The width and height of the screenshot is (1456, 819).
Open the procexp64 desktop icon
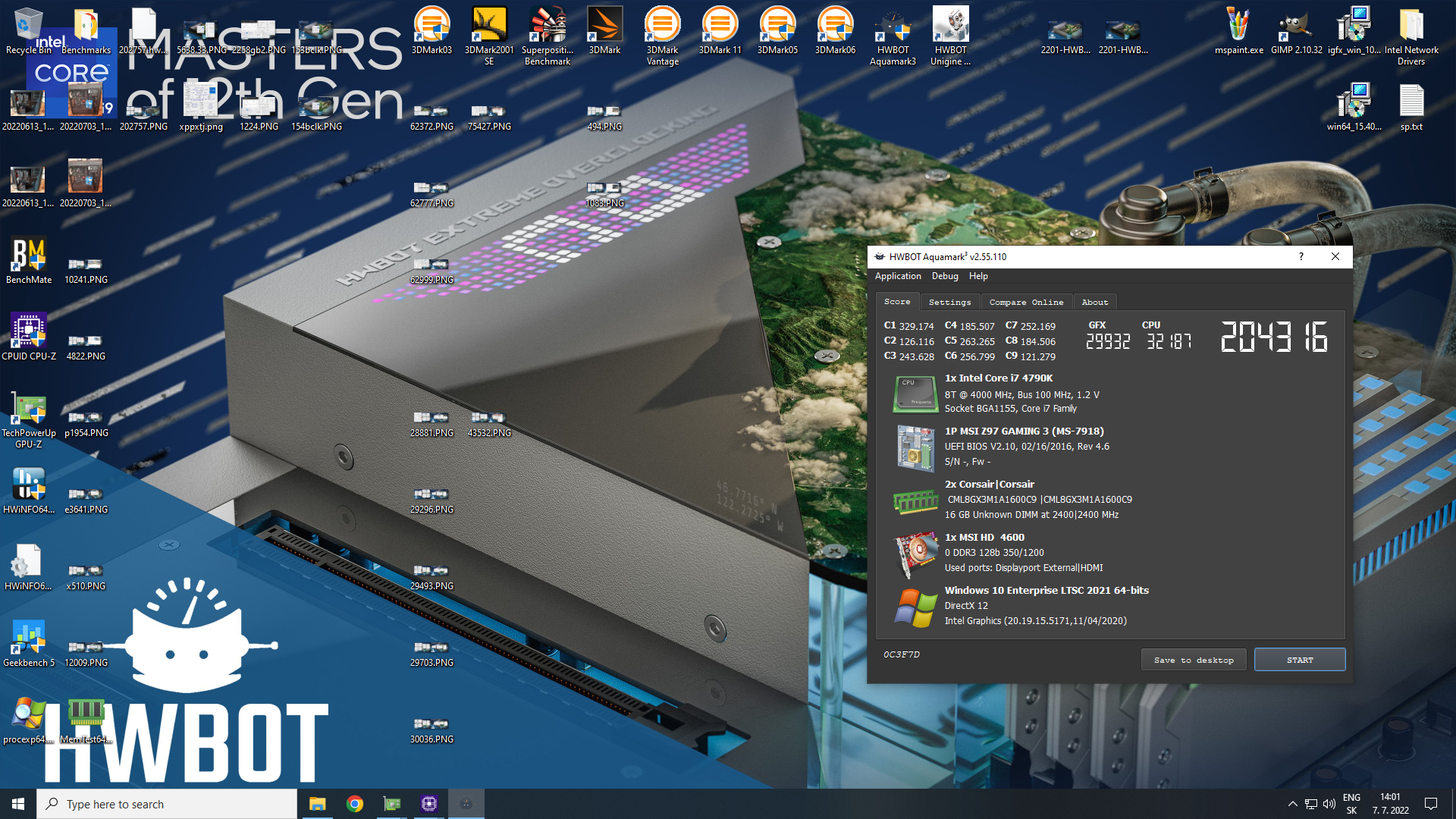28,720
